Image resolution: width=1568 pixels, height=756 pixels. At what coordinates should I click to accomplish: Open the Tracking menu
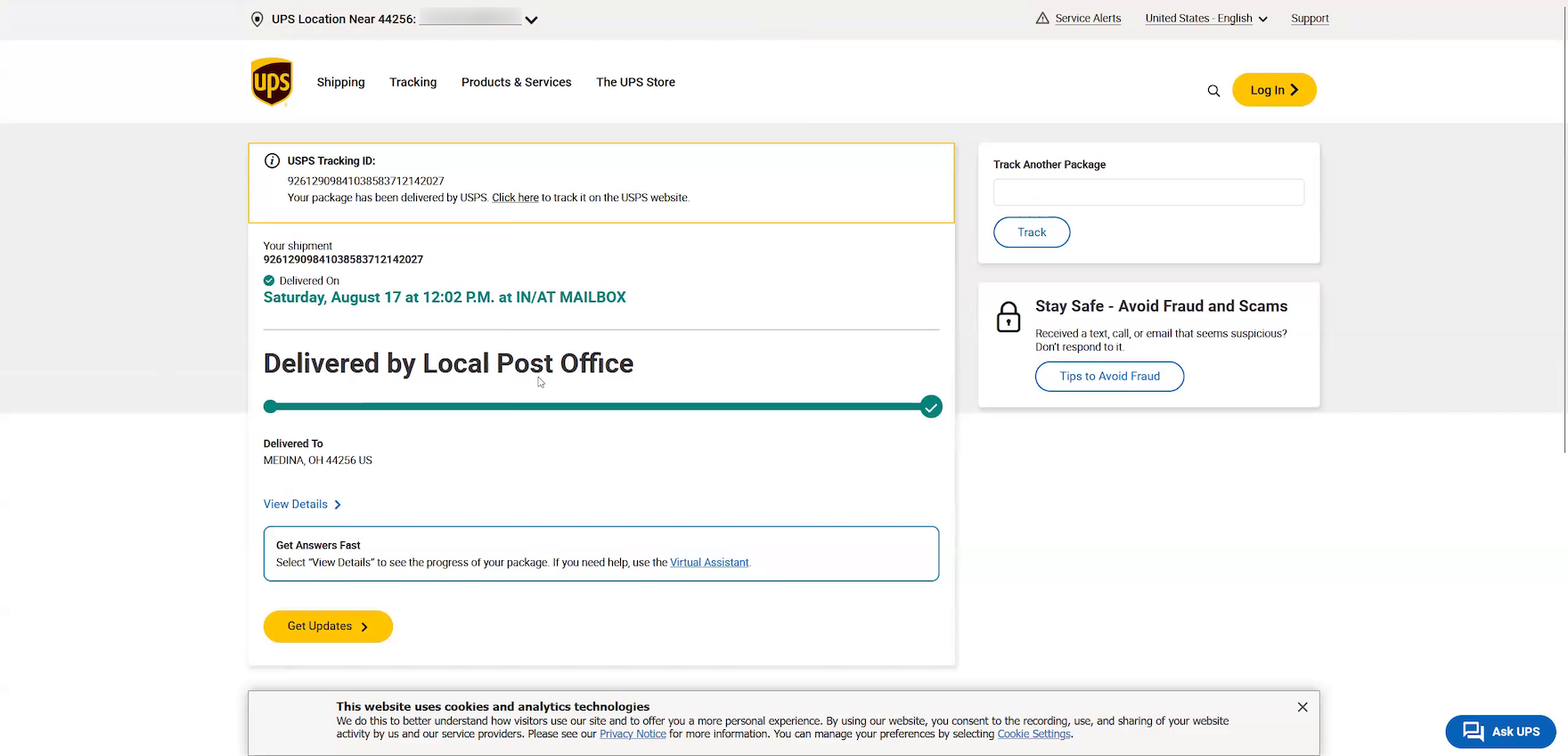413,82
